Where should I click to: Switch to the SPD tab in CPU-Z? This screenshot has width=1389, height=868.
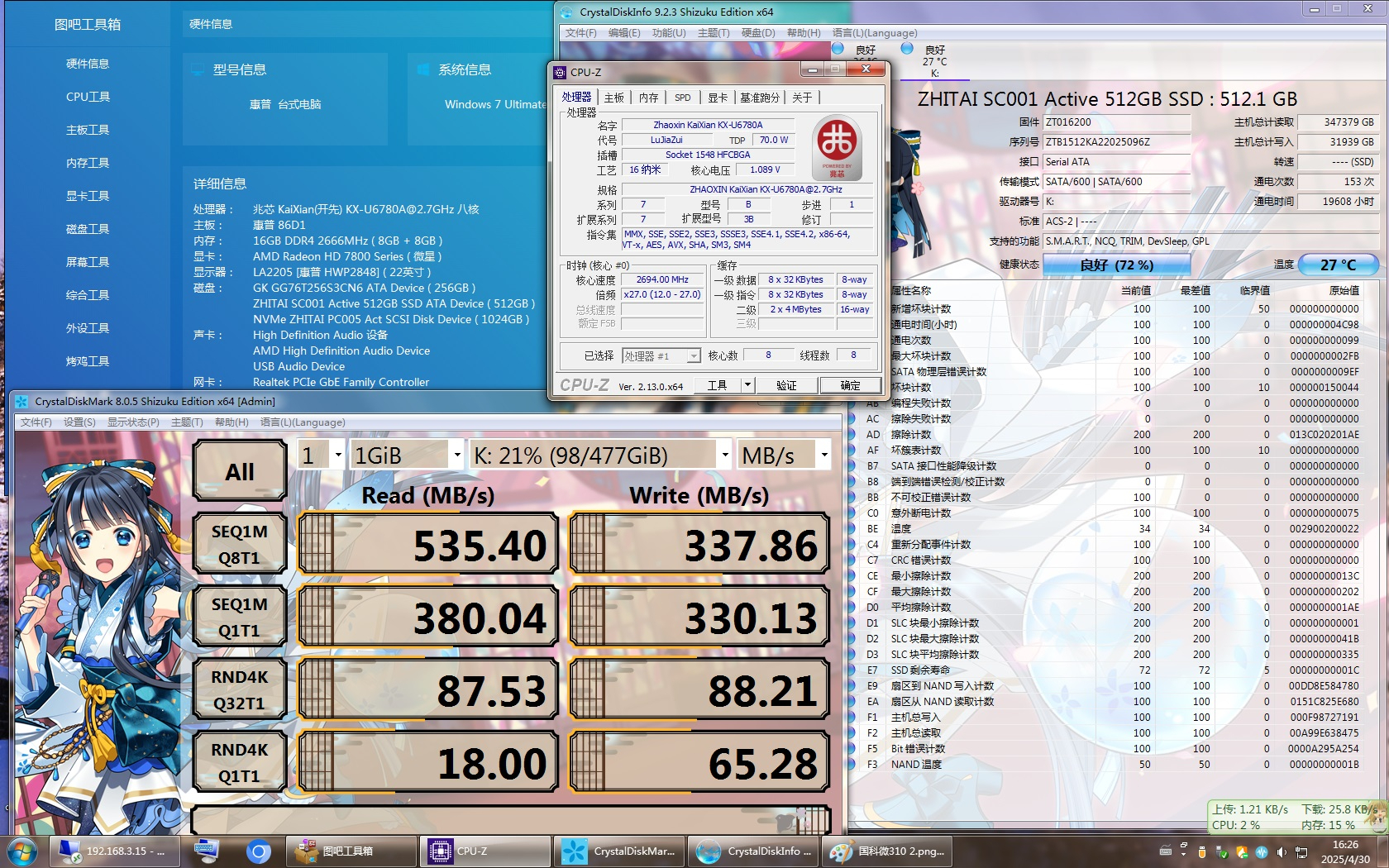[683, 98]
